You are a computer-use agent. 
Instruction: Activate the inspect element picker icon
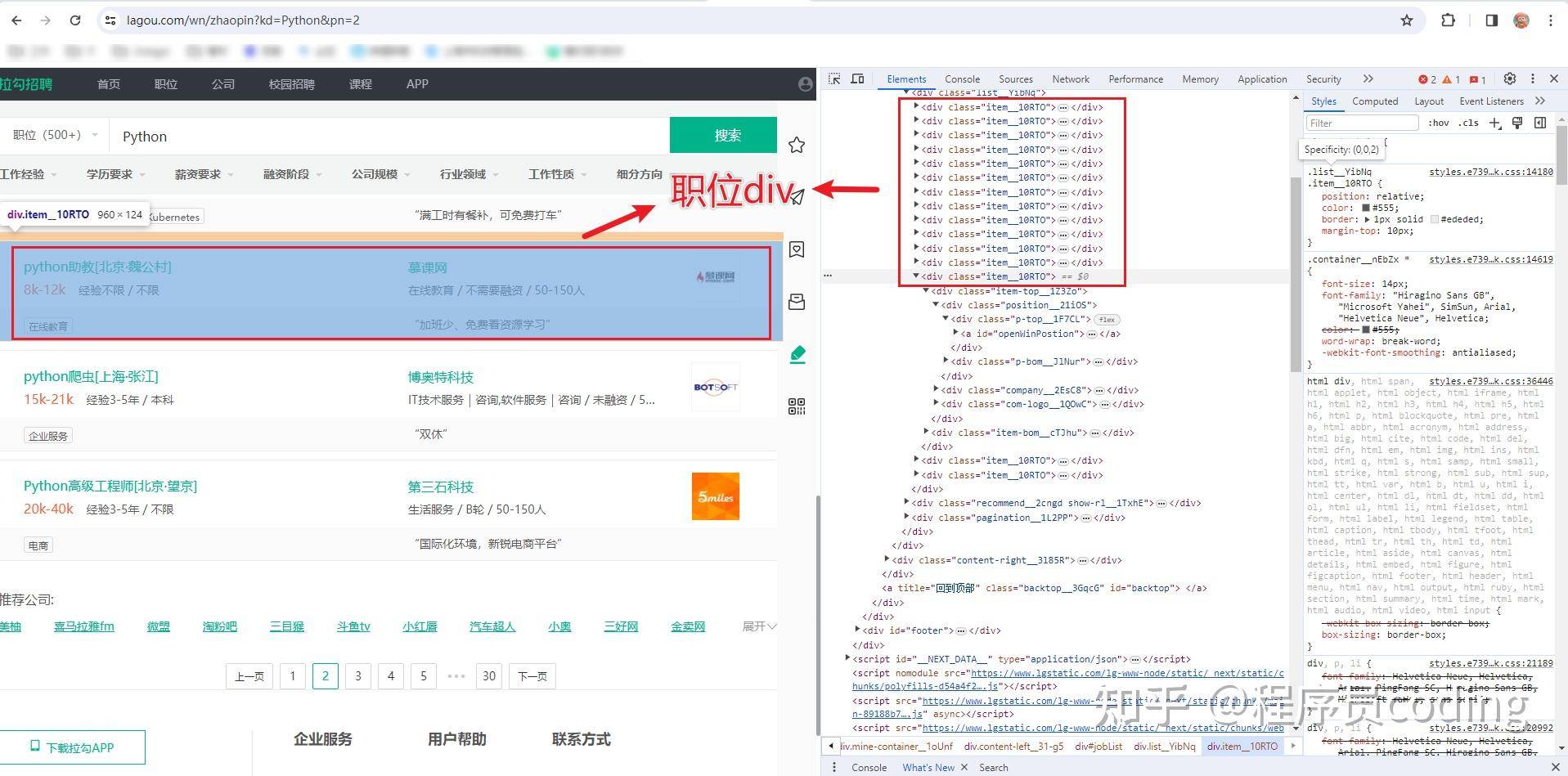(x=834, y=78)
